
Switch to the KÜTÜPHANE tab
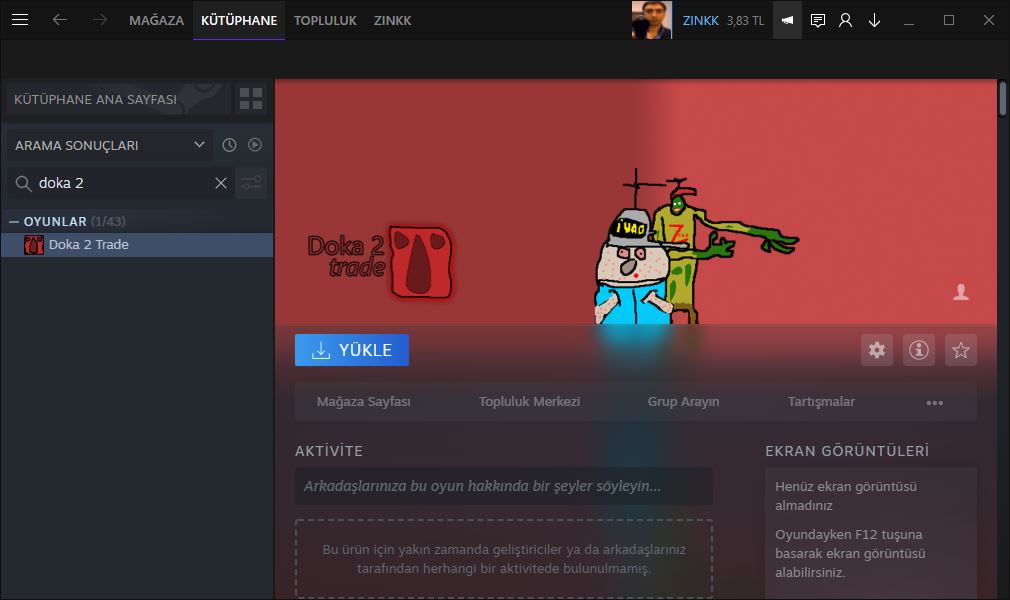point(239,21)
